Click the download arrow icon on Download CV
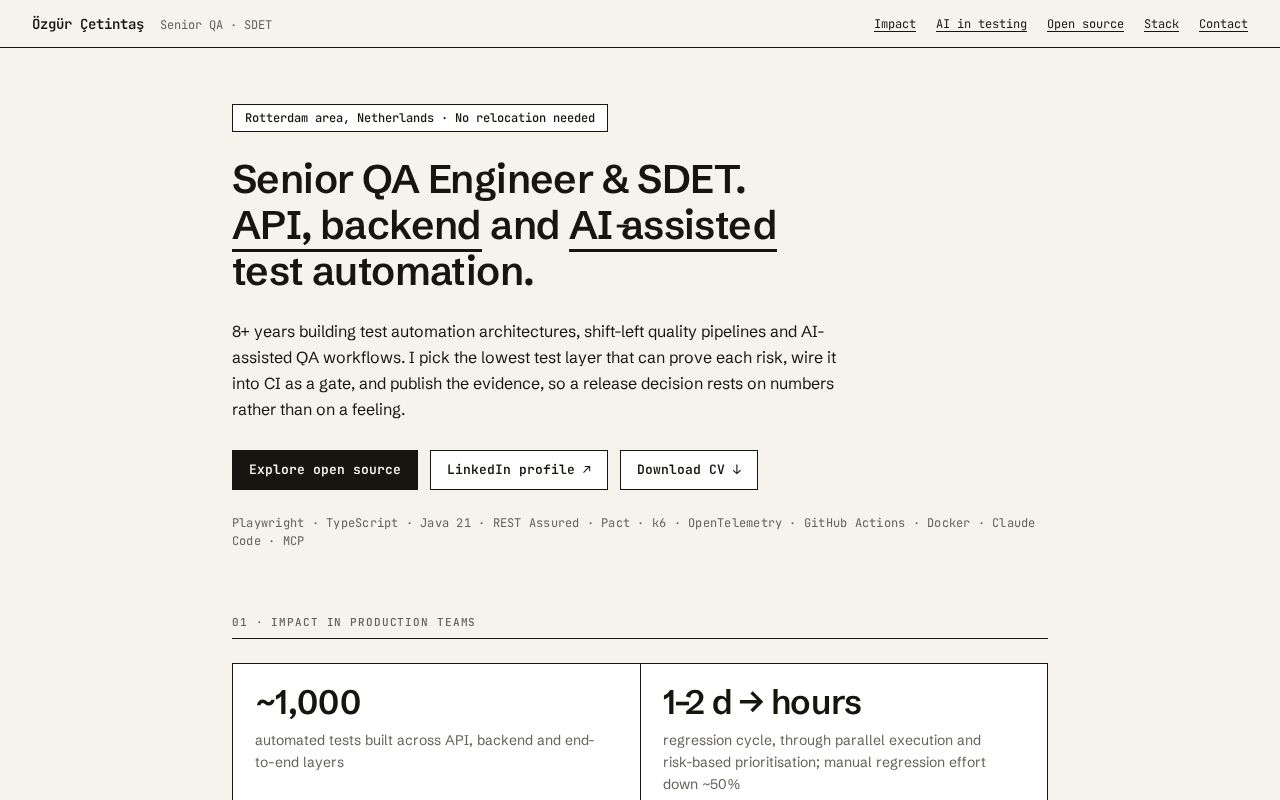The height and width of the screenshot is (800, 1280). (x=736, y=469)
